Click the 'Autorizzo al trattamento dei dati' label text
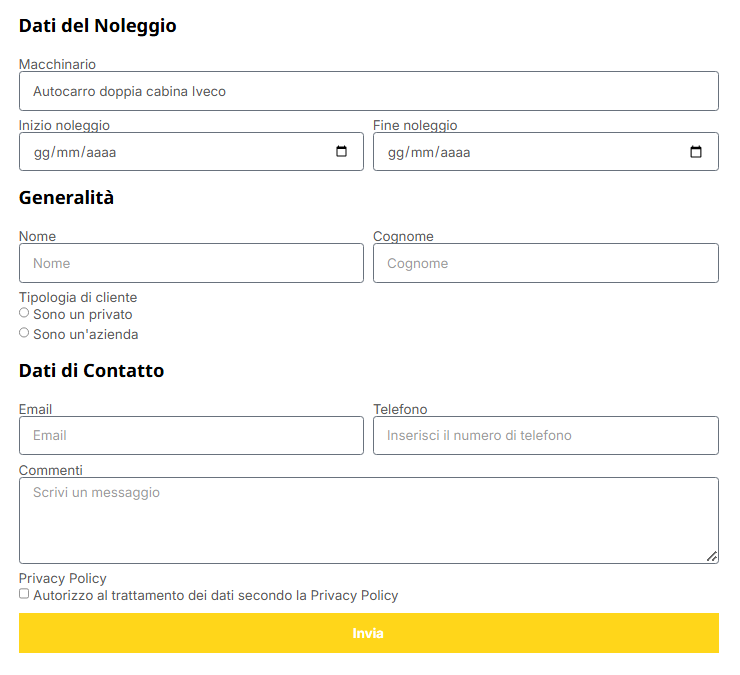Viewport: 740px width, 675px height. [215, 595]
